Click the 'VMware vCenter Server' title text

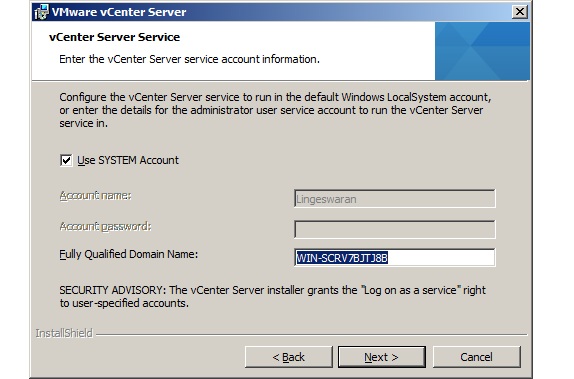tap(119, 12)
